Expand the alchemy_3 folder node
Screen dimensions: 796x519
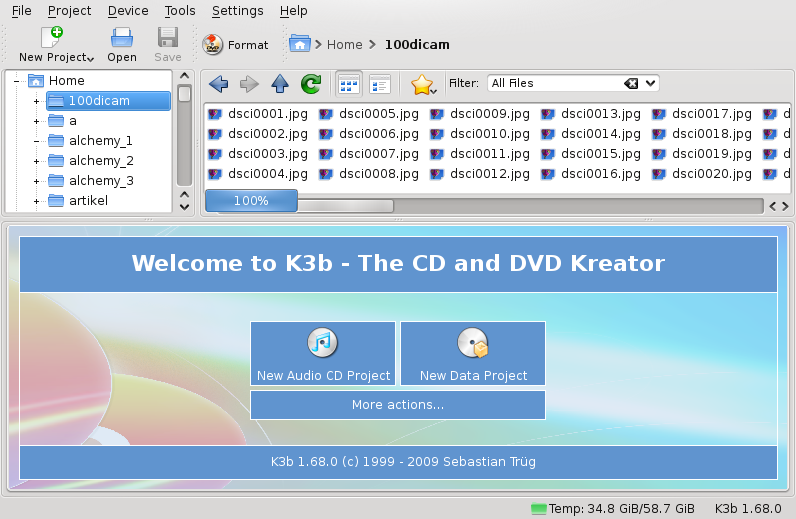[x=37, y=181]
